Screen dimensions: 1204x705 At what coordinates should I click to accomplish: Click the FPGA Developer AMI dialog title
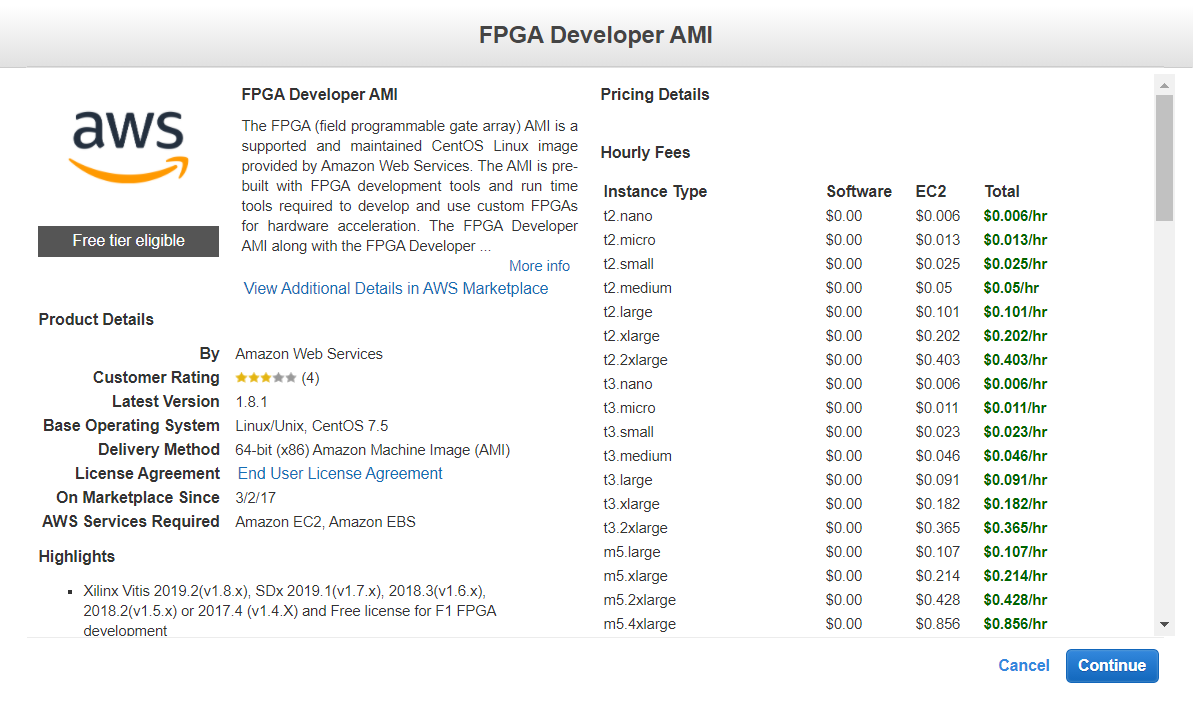click(596, 35)
